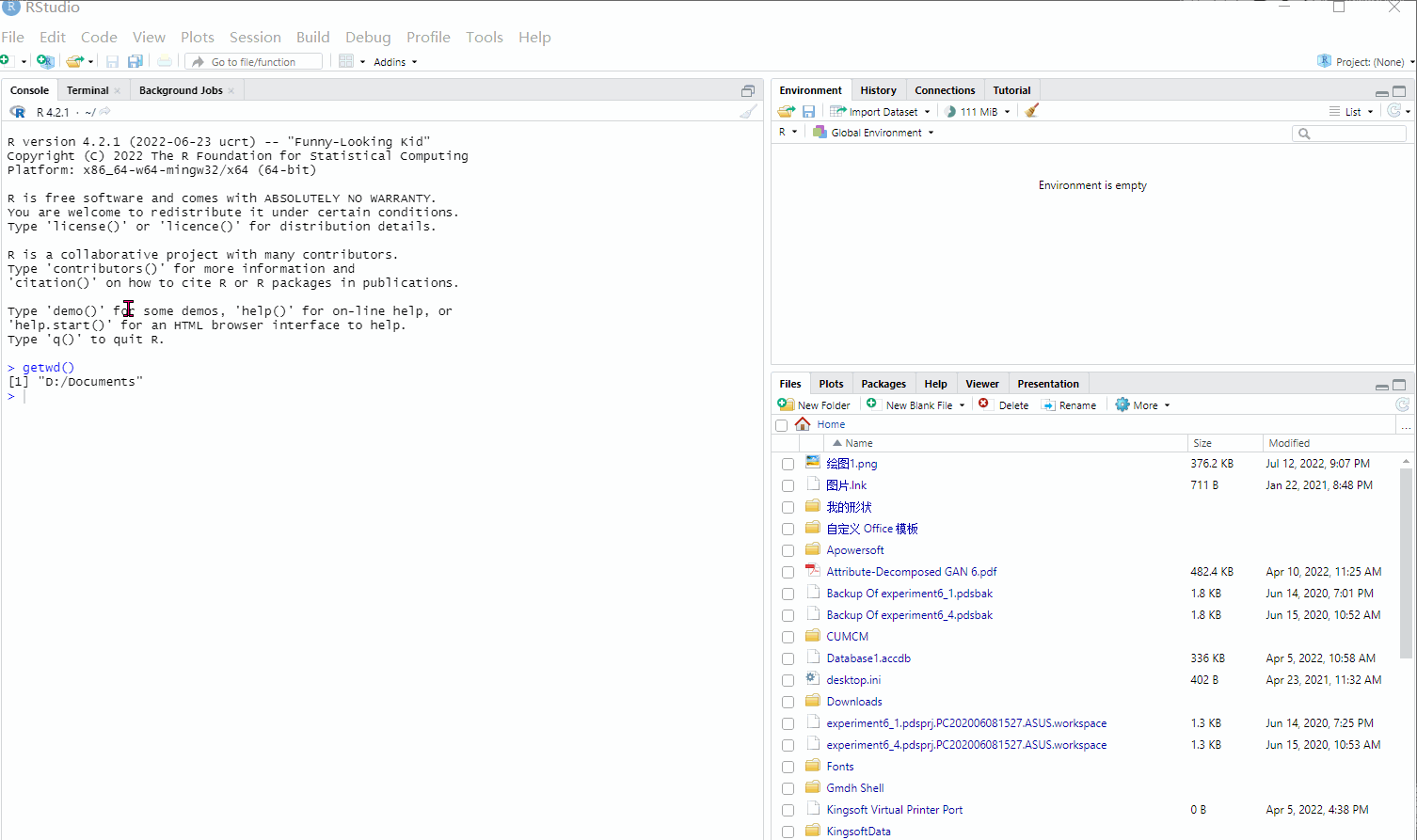Tick the checkbox for the CUMCM folder

[x=788, y=636]
